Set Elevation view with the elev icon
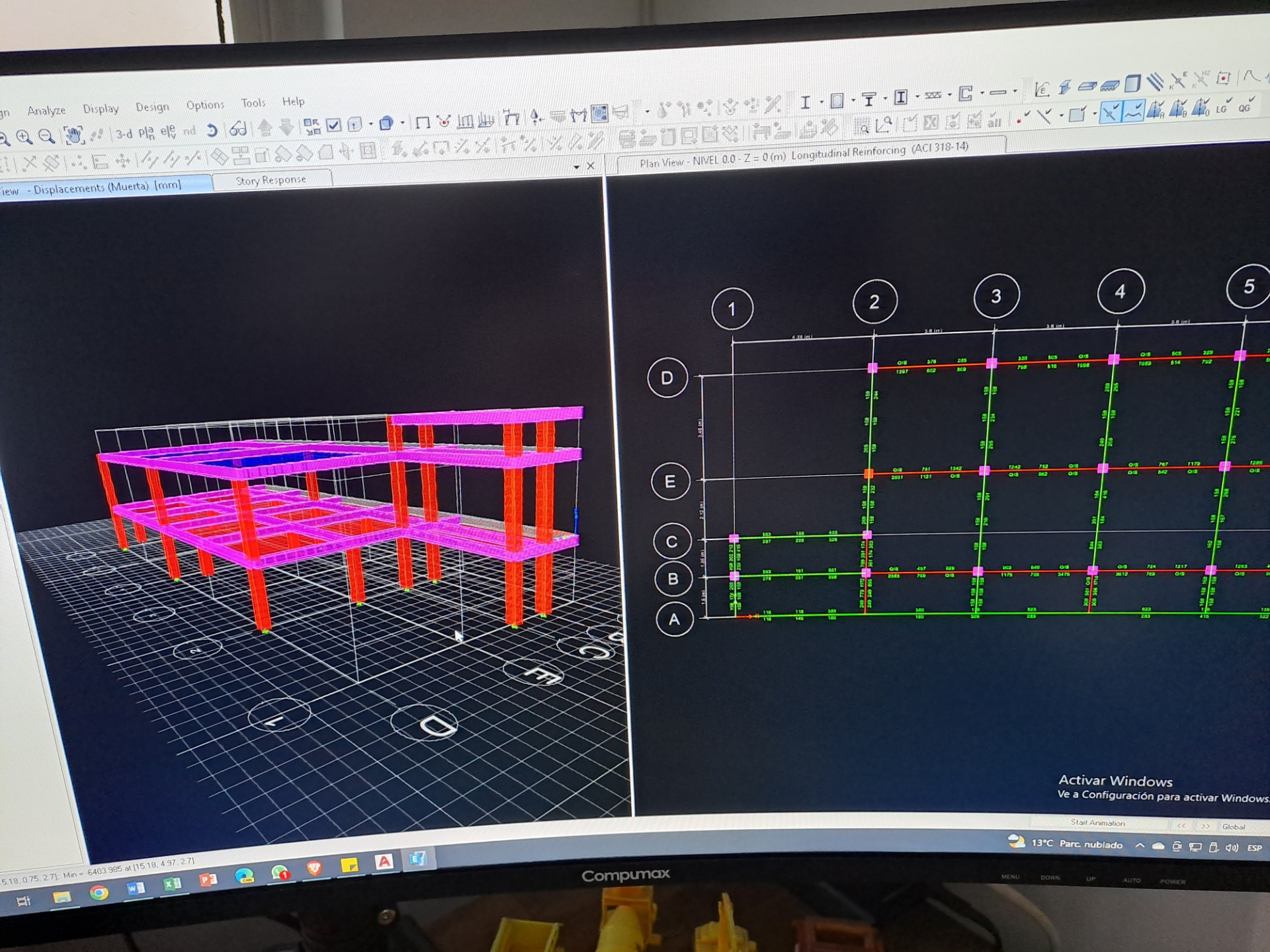This screenshot has height=952, width=1270. tap(168, 132)
